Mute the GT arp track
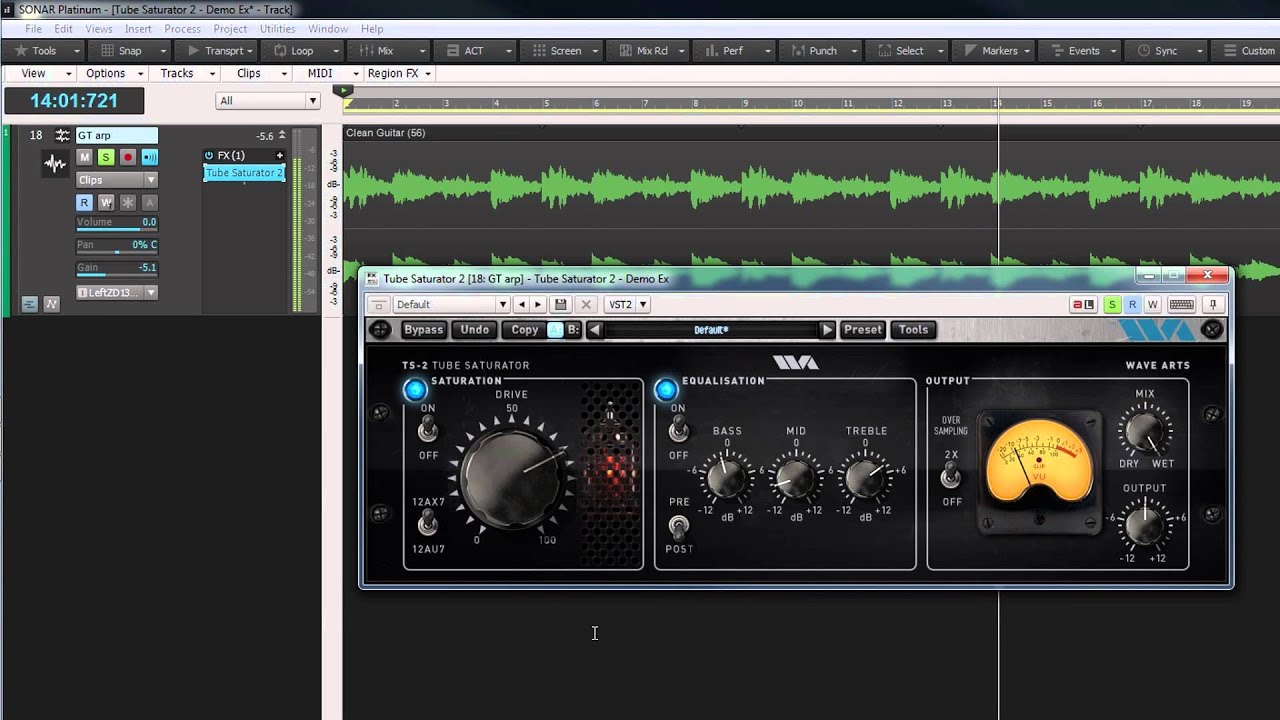Viewport: 1280px width, 720px height. 85,157
